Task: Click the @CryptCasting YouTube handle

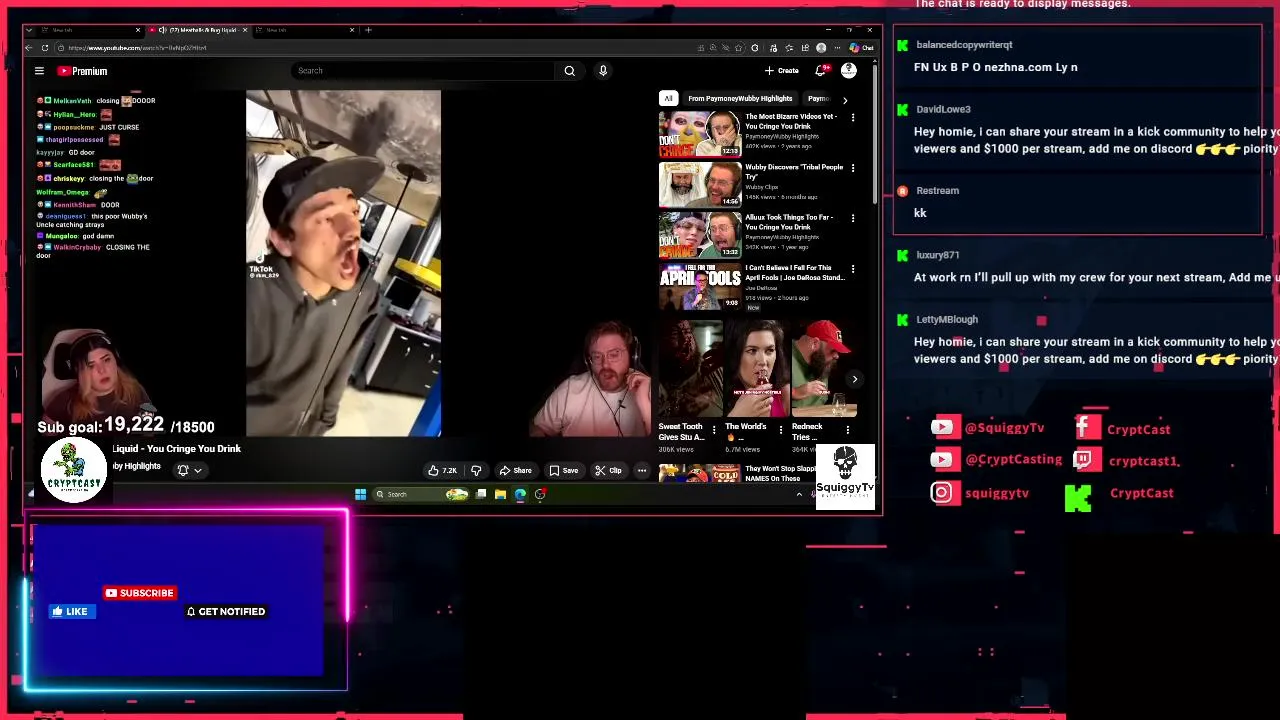Action: (x=1014, y=459)
